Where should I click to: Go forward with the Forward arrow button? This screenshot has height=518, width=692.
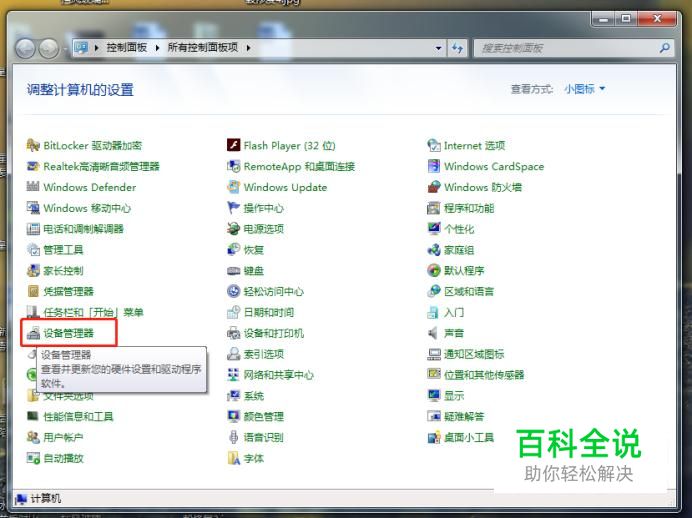pyautogui.click(x=49, y=48)
